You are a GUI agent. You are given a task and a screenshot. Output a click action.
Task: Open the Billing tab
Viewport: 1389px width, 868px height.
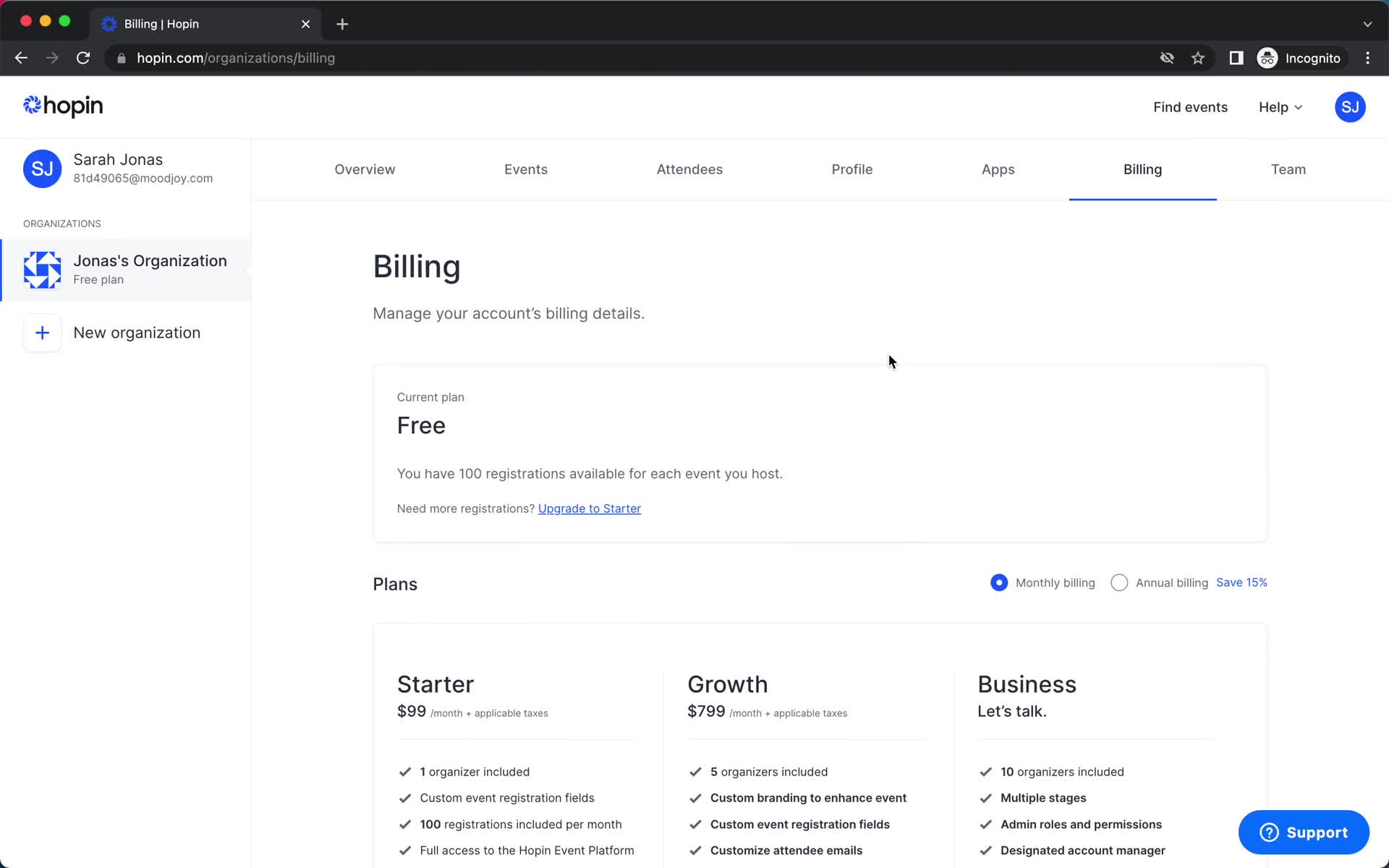point(1143,169)
